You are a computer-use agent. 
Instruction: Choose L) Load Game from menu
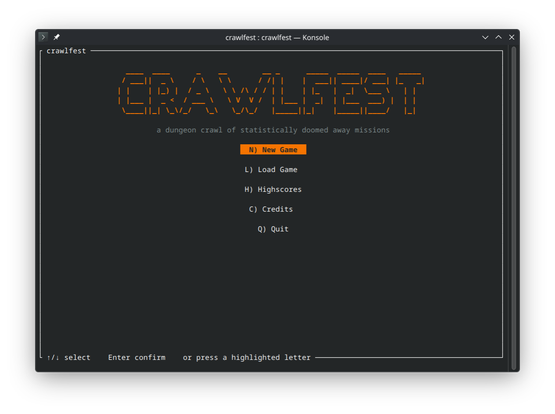point(271,169)
